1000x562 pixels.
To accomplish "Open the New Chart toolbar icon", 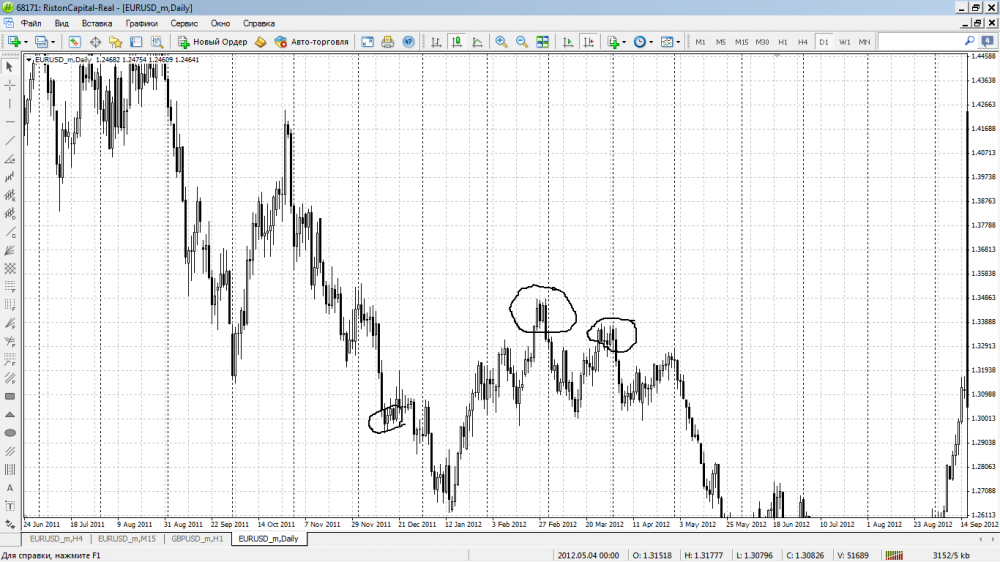I will coord(14,42).
